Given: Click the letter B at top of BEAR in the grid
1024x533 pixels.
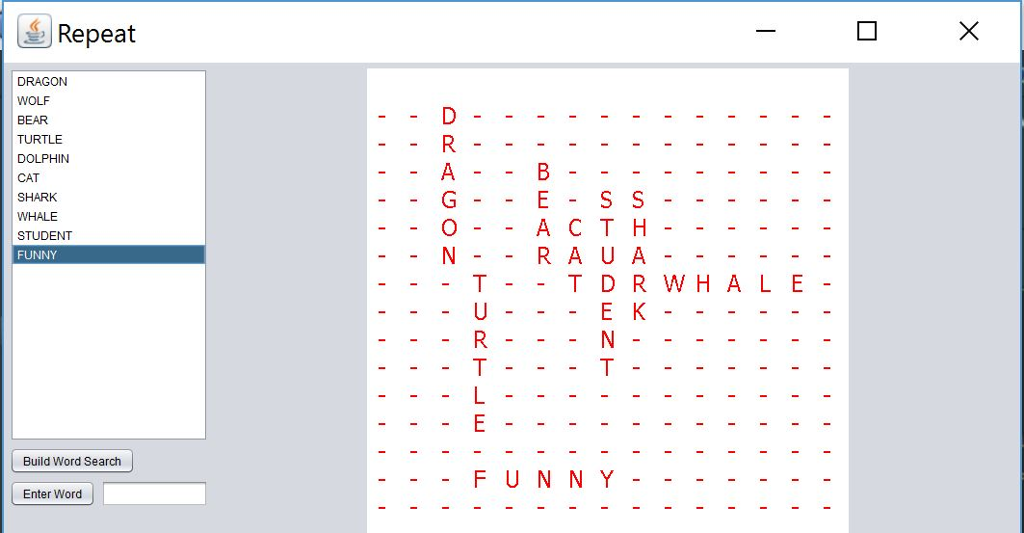Looking at the screenshot, I should [543, 172].
